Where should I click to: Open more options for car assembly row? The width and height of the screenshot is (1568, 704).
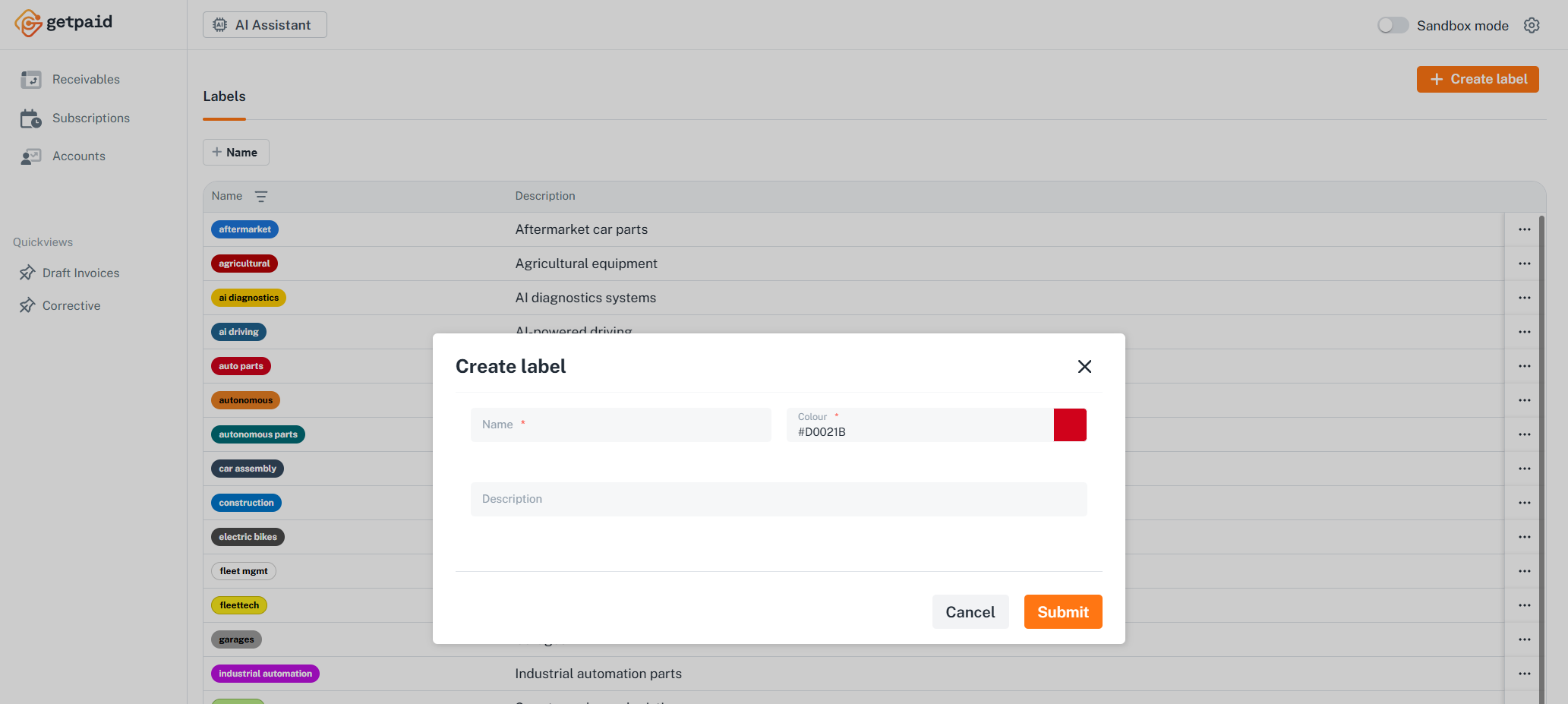click(x=1524, y=469)
